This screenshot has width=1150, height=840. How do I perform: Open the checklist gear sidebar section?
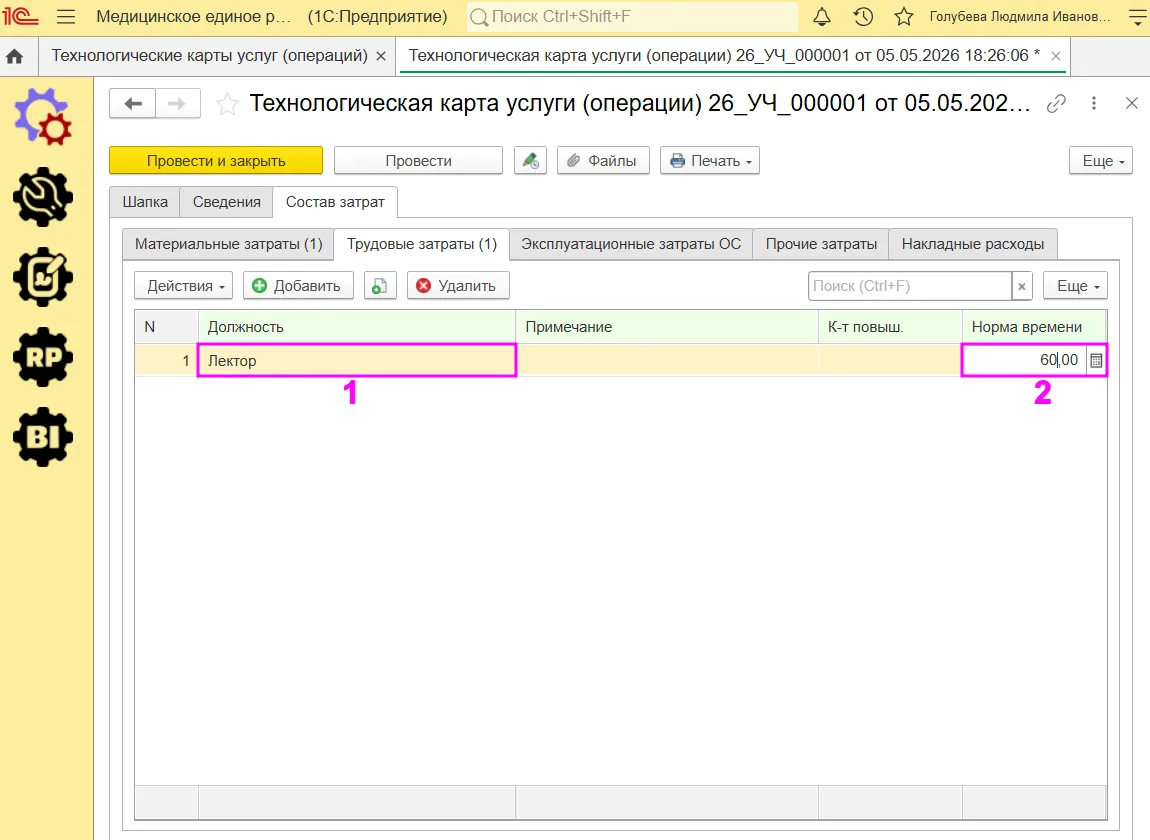click(43, 277)
